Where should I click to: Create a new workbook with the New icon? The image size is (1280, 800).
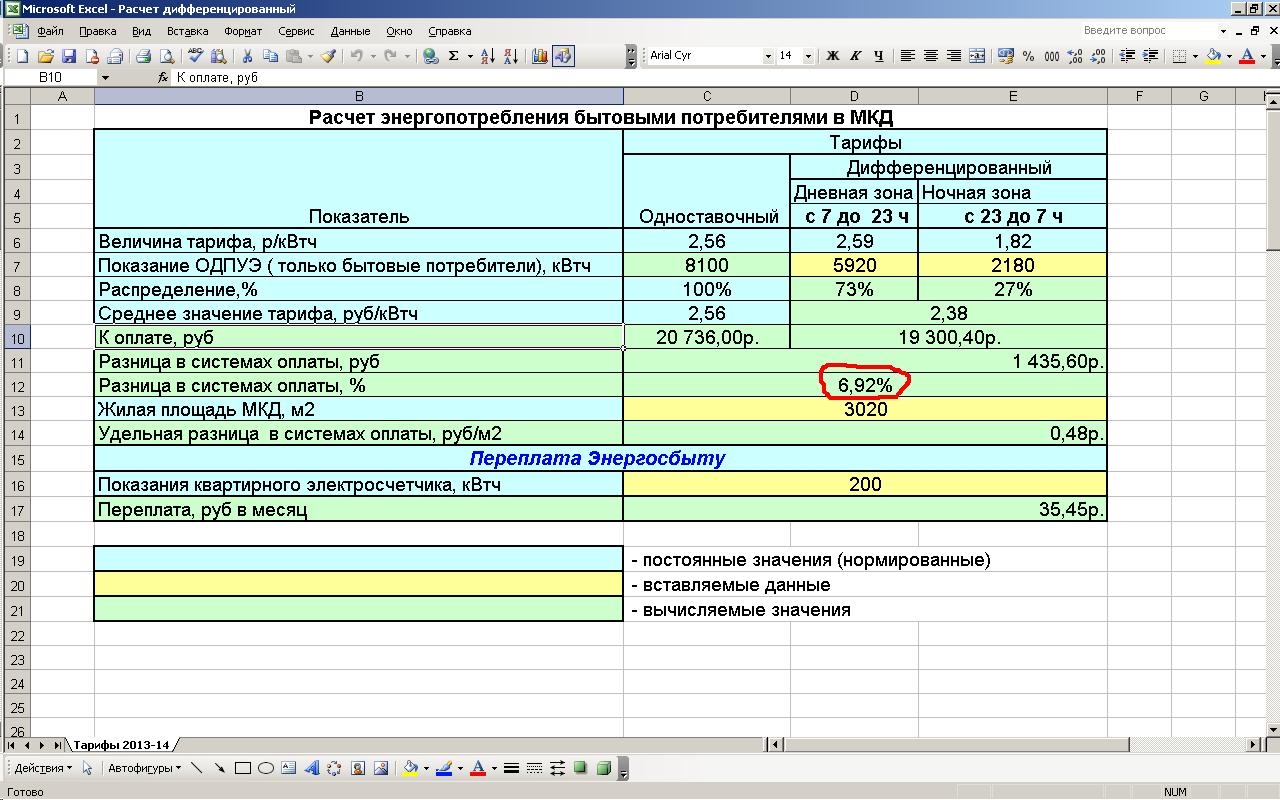22,56
